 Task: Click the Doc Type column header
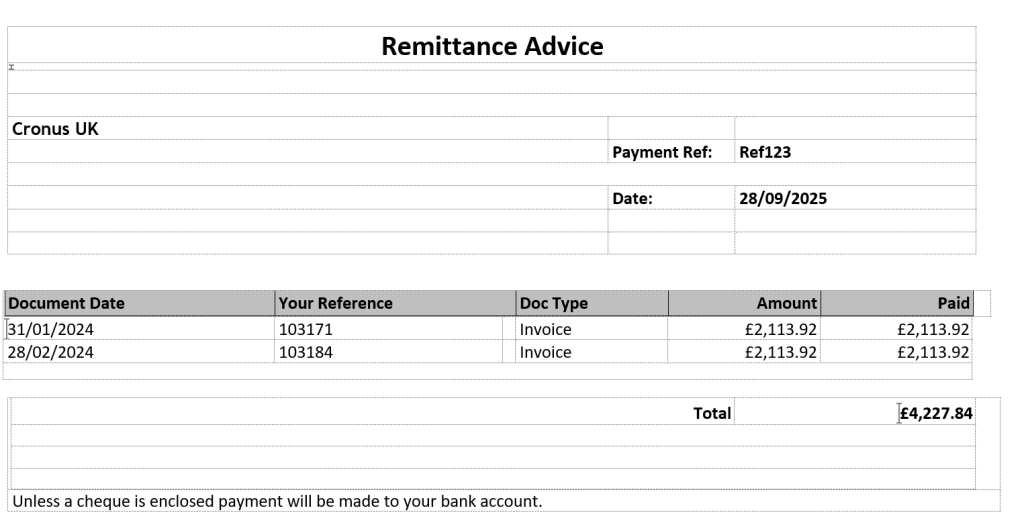[x=553, y=304]
